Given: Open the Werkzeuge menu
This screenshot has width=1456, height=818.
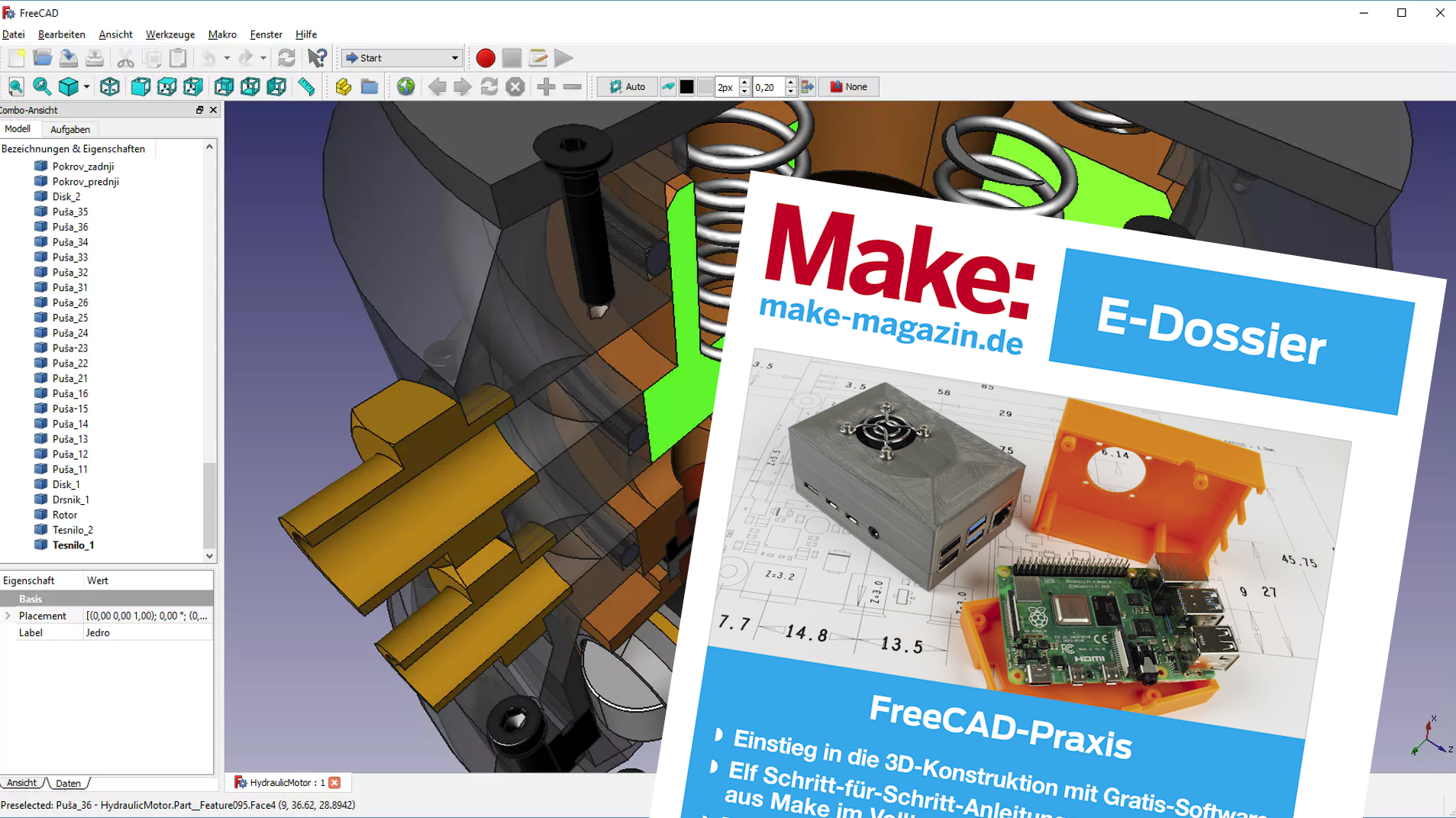Looking at the screenshot, I should (170, 34).
